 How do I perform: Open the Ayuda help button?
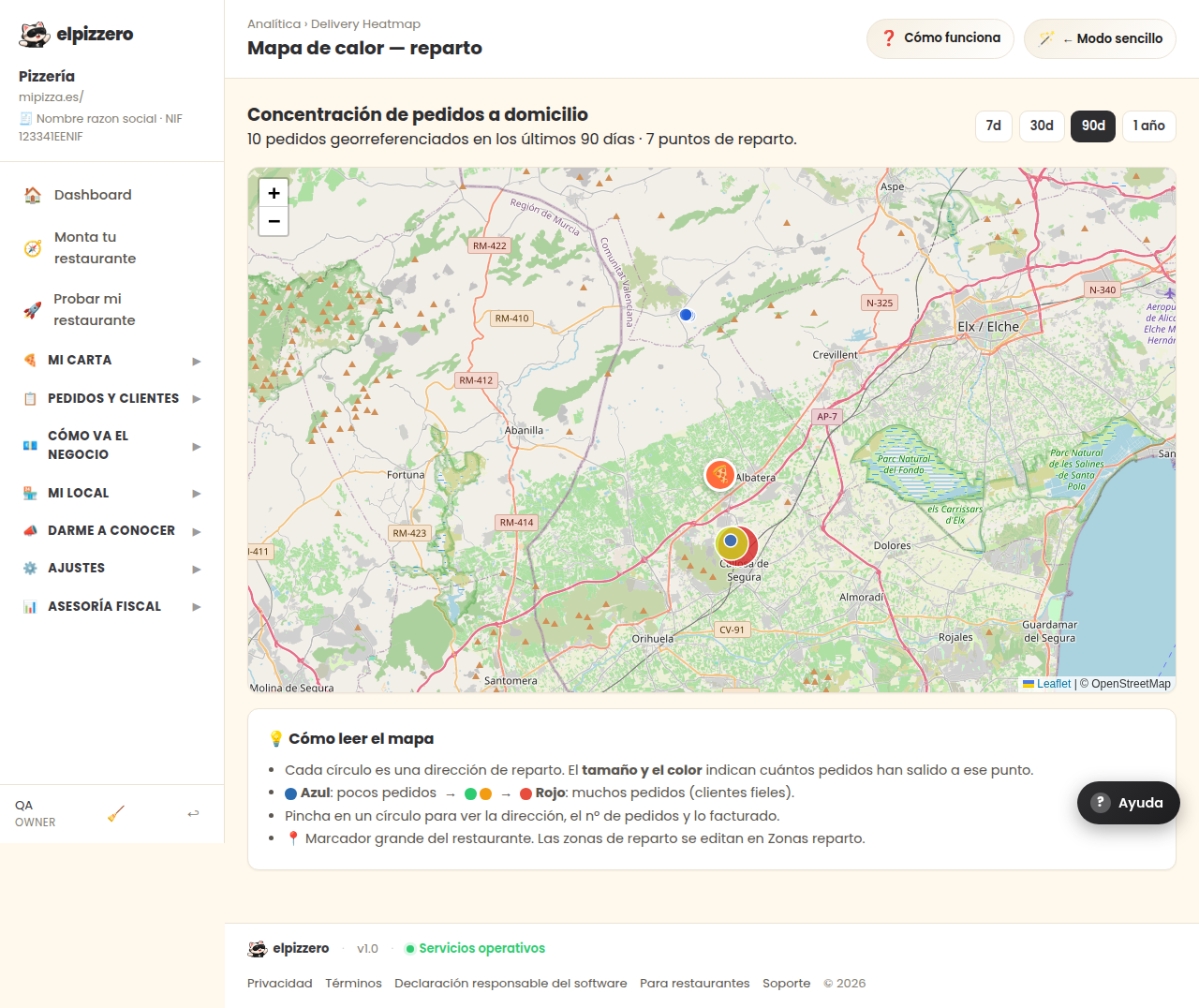pyautogui.click(x=1129, y=803)
